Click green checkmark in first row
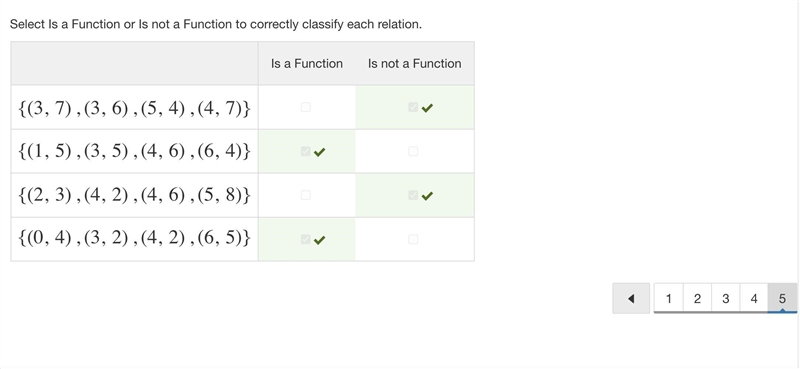Image resolution: width=800 pixels, height=369 pixels. (428, 108)
